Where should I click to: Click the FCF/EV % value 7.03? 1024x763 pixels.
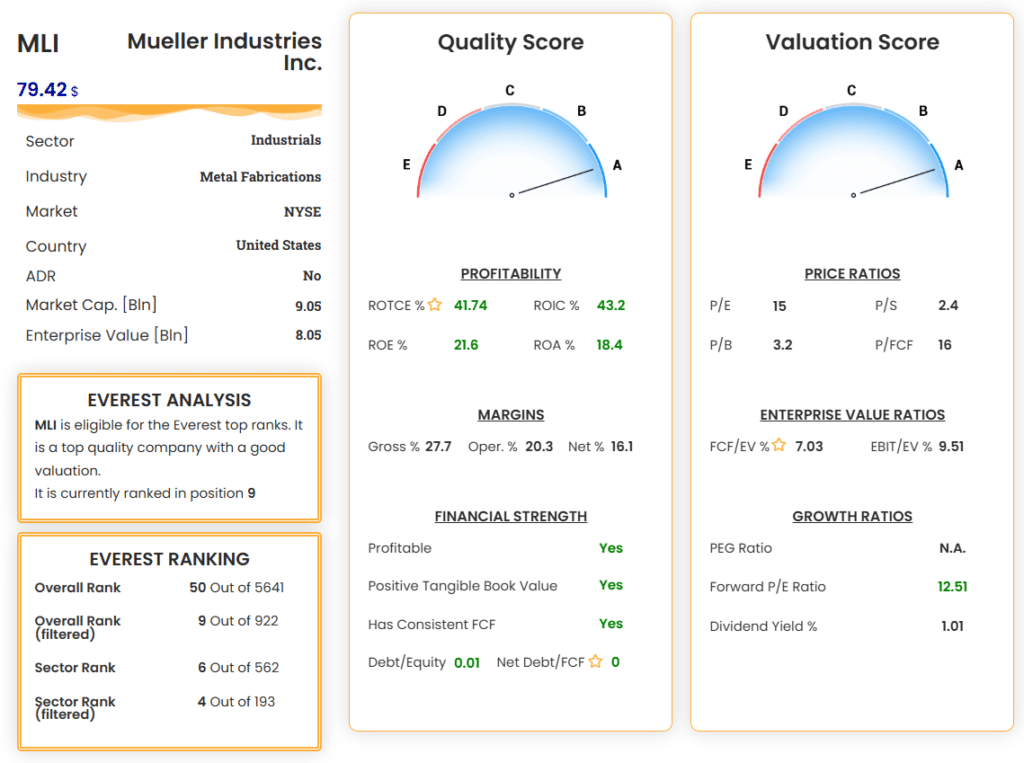809,446
